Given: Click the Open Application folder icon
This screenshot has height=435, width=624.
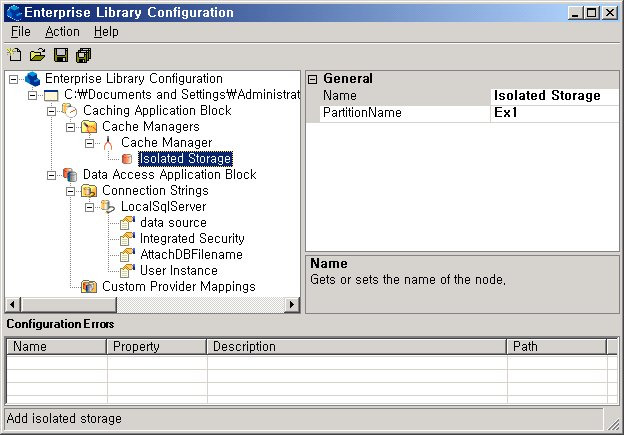Looking at the screenshot, I should point(38,55).
